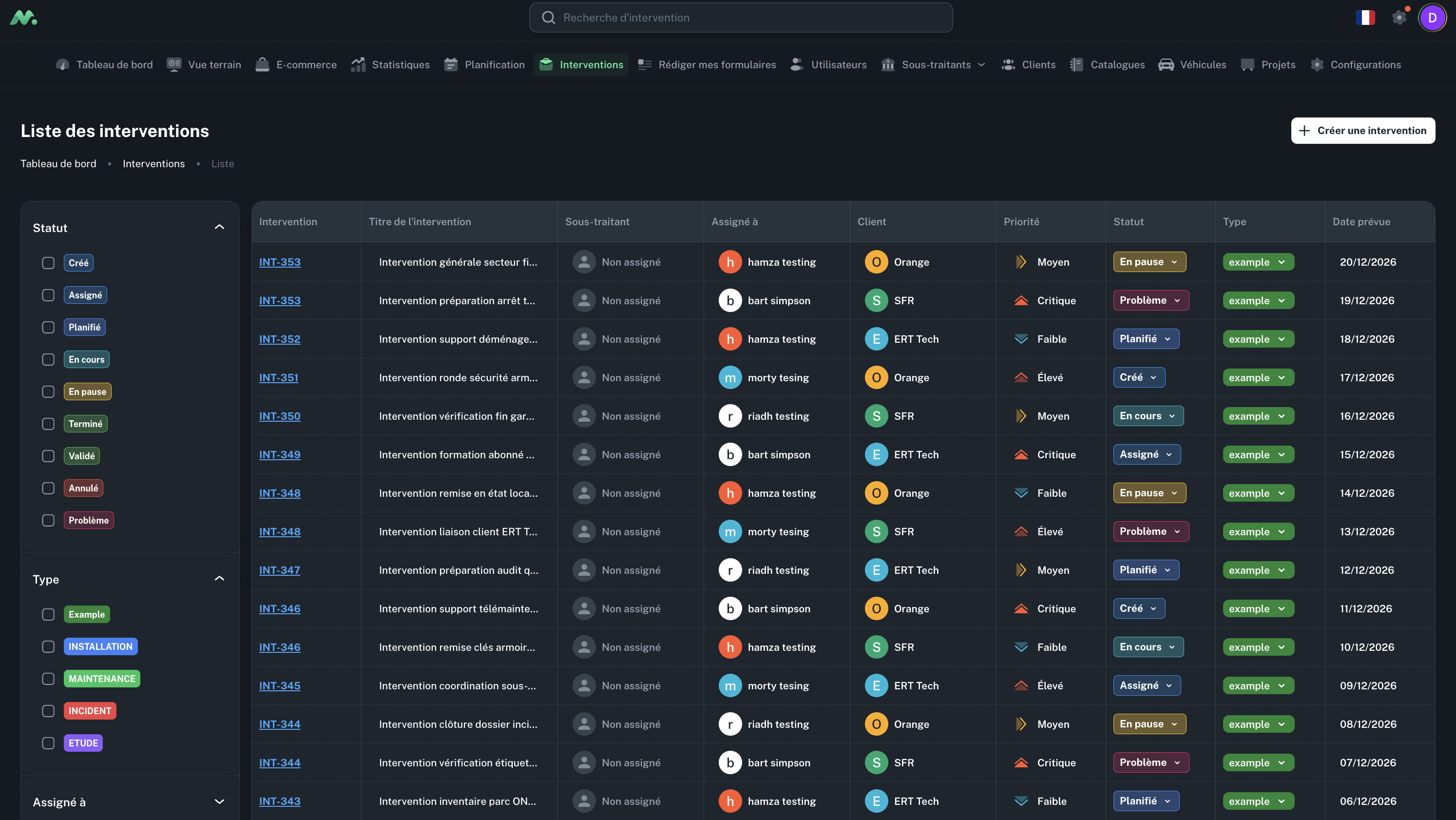Collapse the Type filter section
The height and width of the screenshot is (820, 1456).
[219, 579]
